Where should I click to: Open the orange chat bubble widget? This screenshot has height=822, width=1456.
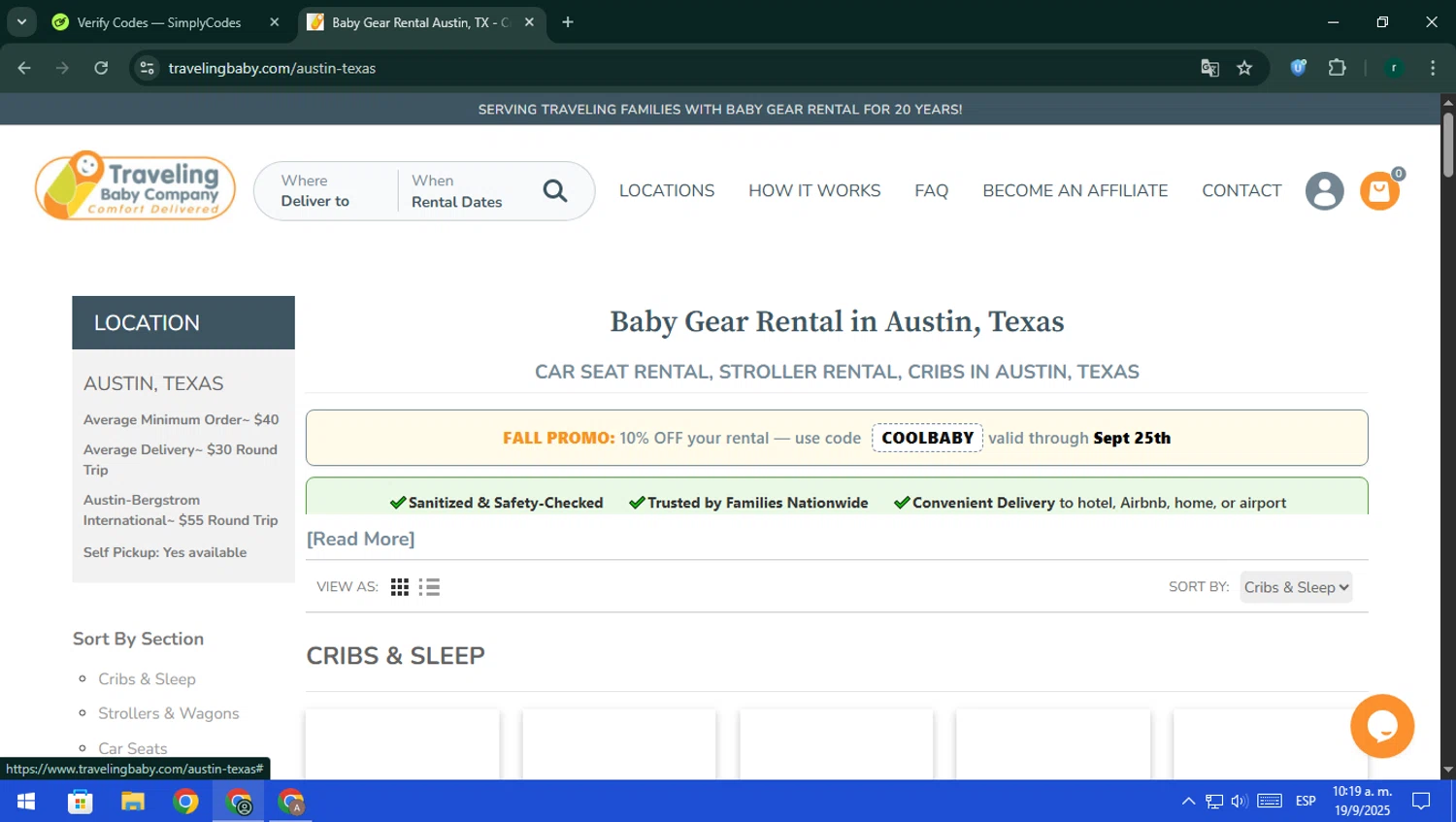point(1382,726)
